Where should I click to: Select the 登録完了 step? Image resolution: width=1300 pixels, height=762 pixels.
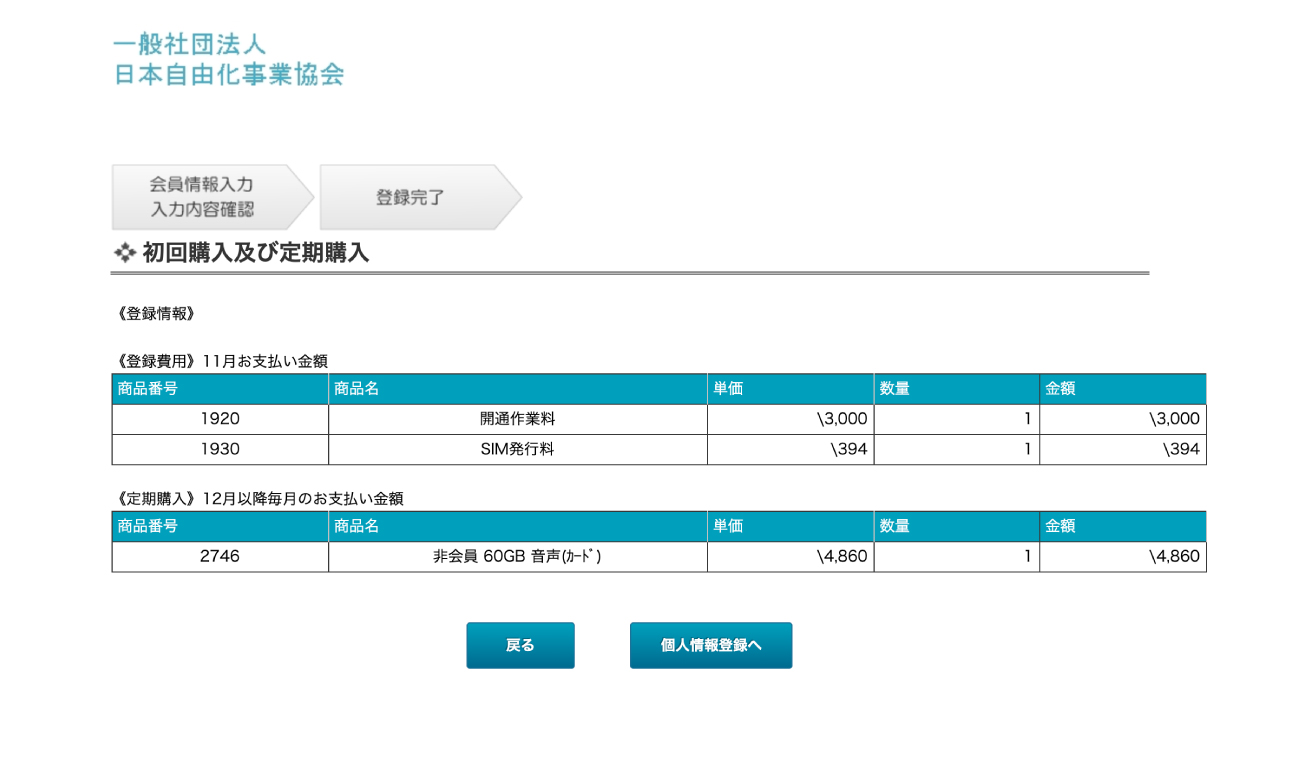pos(410,197)
